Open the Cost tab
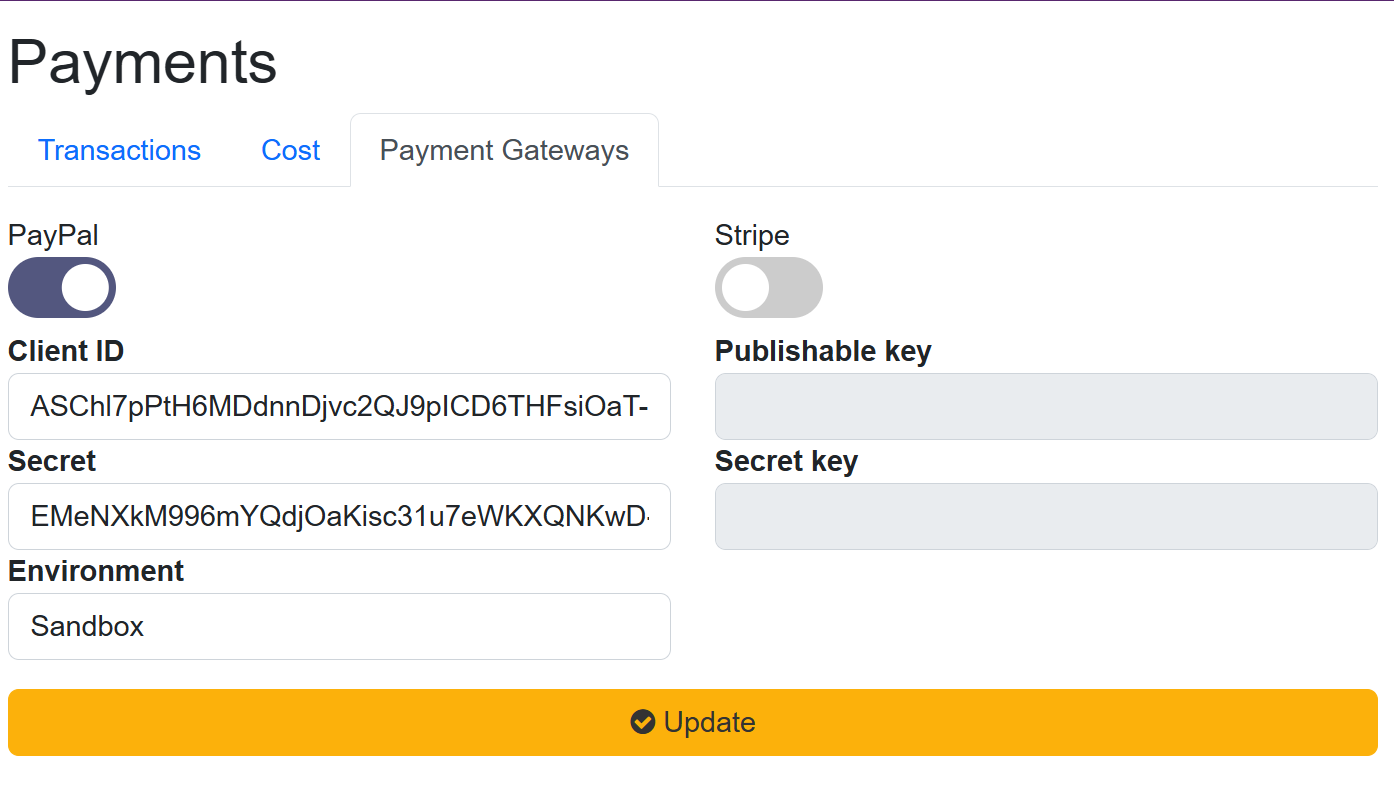This screenshot has width=1394, height=786. (x=290, y=150)
